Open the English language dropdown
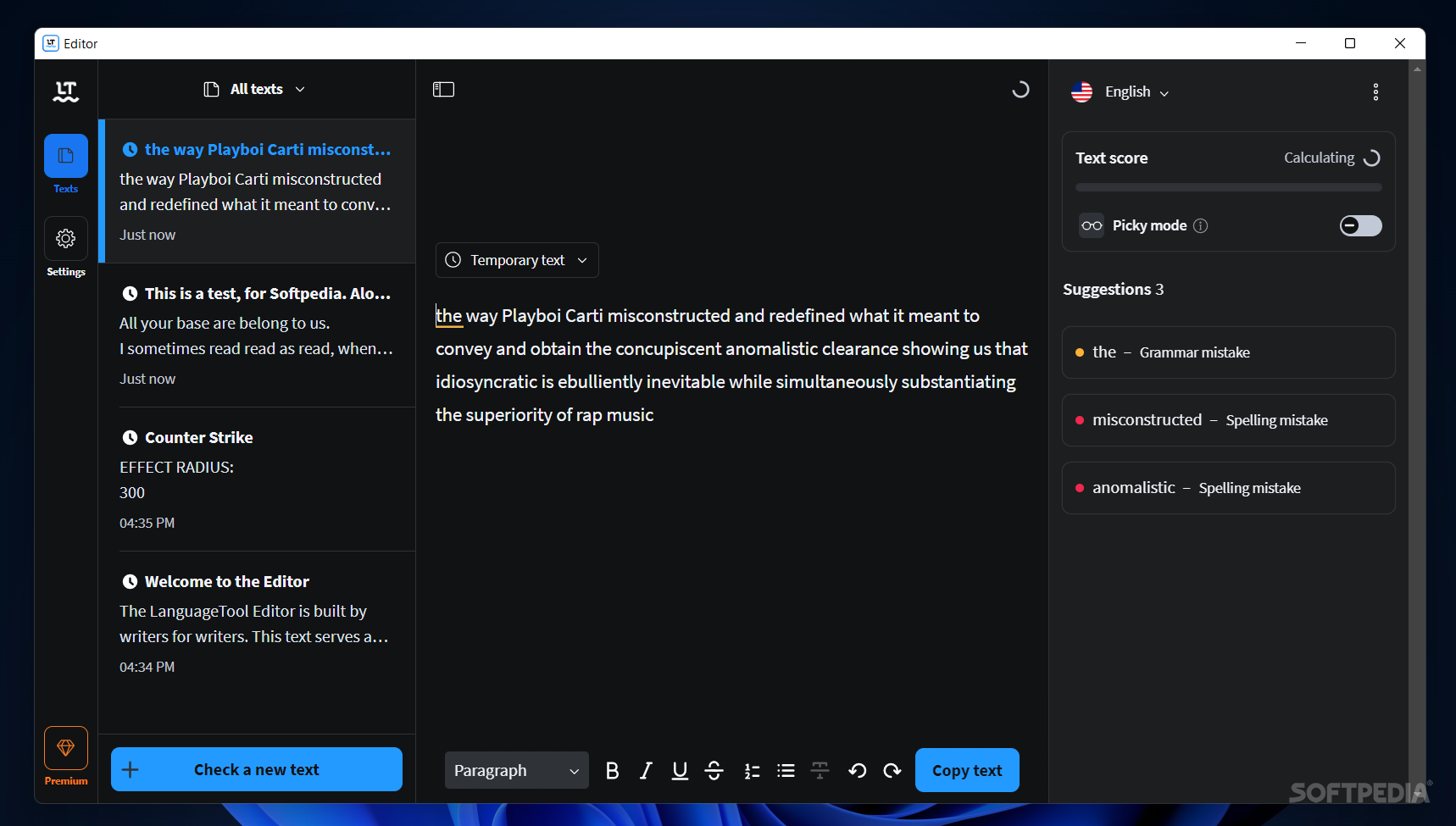The height and width of the screenshot is (826, 1456). pos(1136,92)
